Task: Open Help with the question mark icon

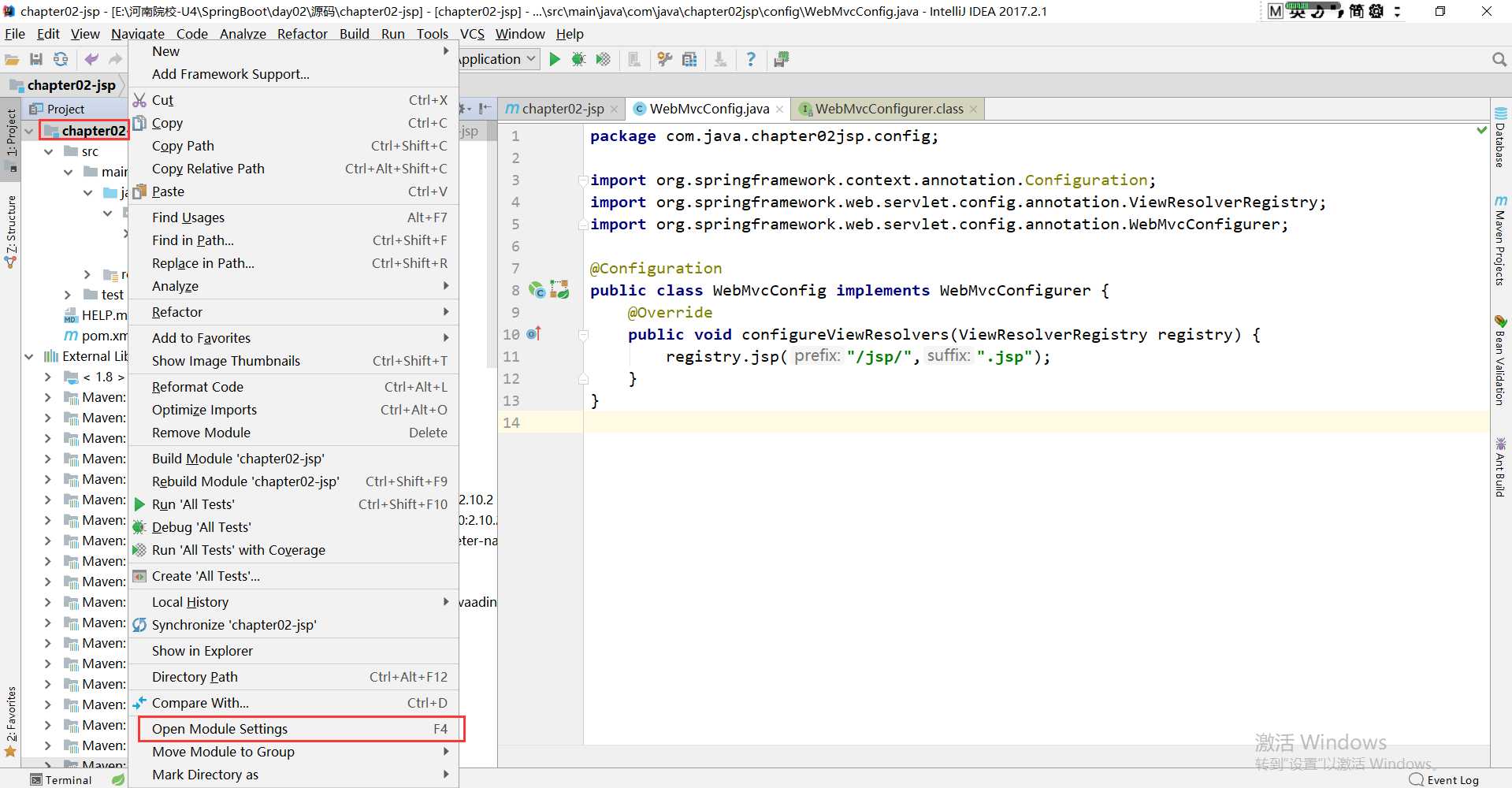Action: 751,59
